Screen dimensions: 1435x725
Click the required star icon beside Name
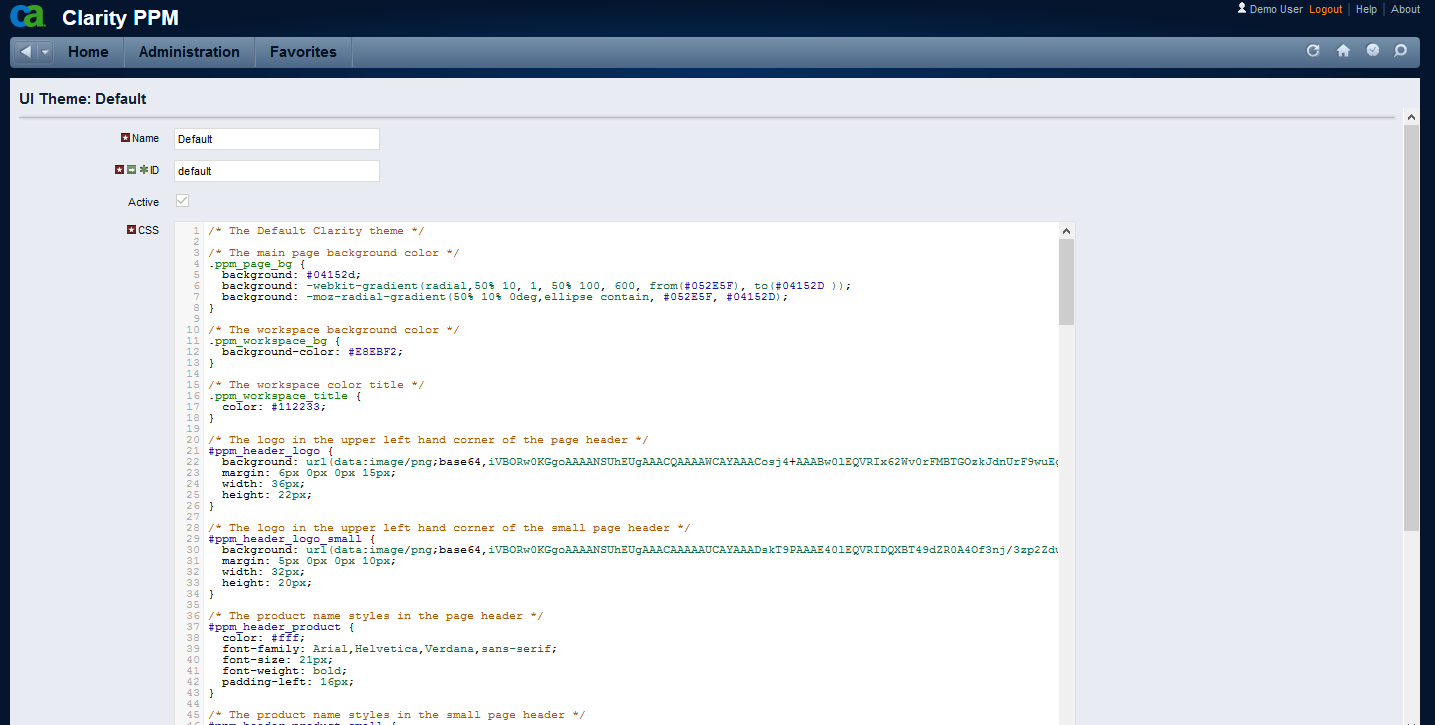(126, 138)
